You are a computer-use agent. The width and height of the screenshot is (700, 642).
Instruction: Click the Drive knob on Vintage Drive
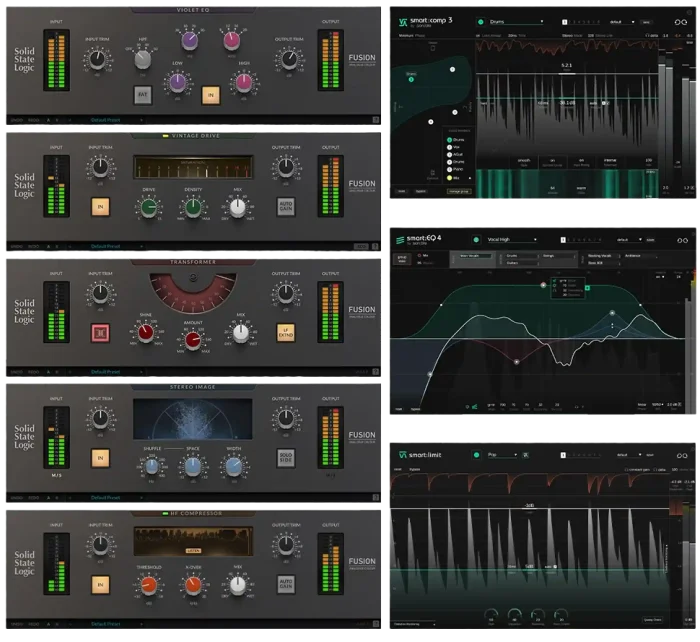(148, 207)
